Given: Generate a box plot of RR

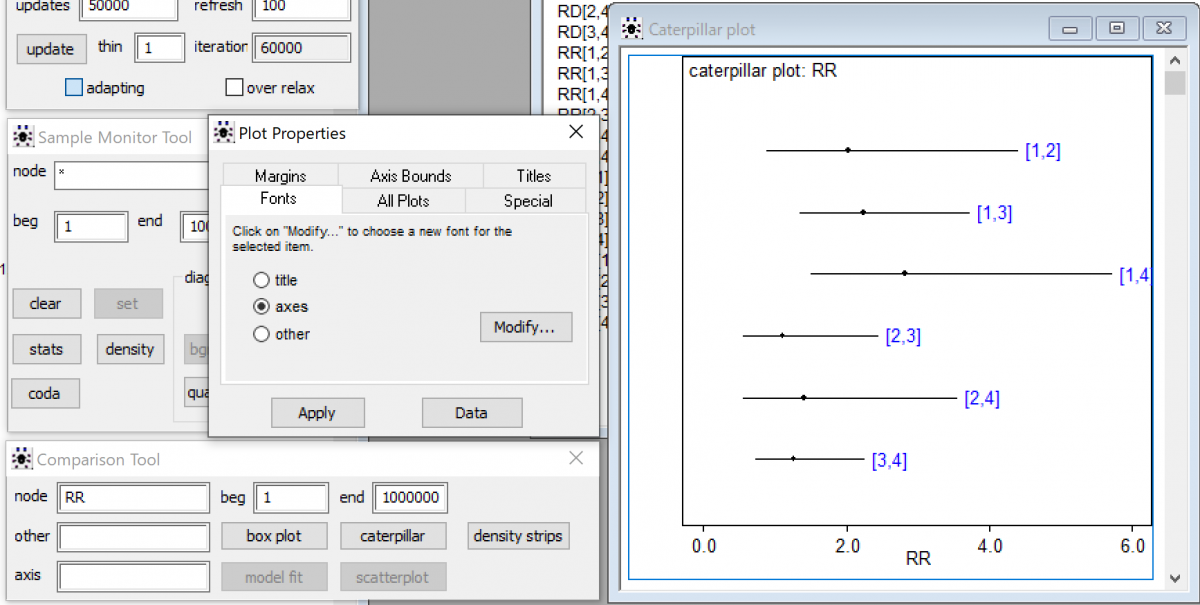Looking at the screenshot, I should [274, 536].
